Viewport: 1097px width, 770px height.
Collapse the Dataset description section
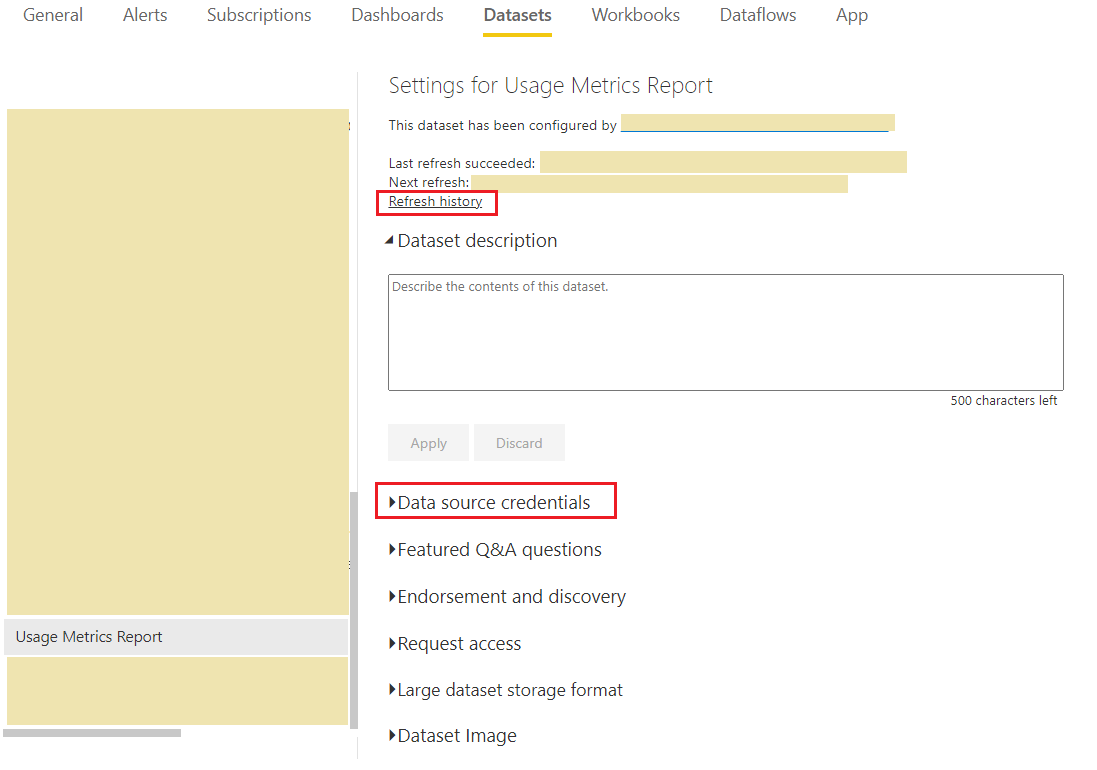(472, 241)
